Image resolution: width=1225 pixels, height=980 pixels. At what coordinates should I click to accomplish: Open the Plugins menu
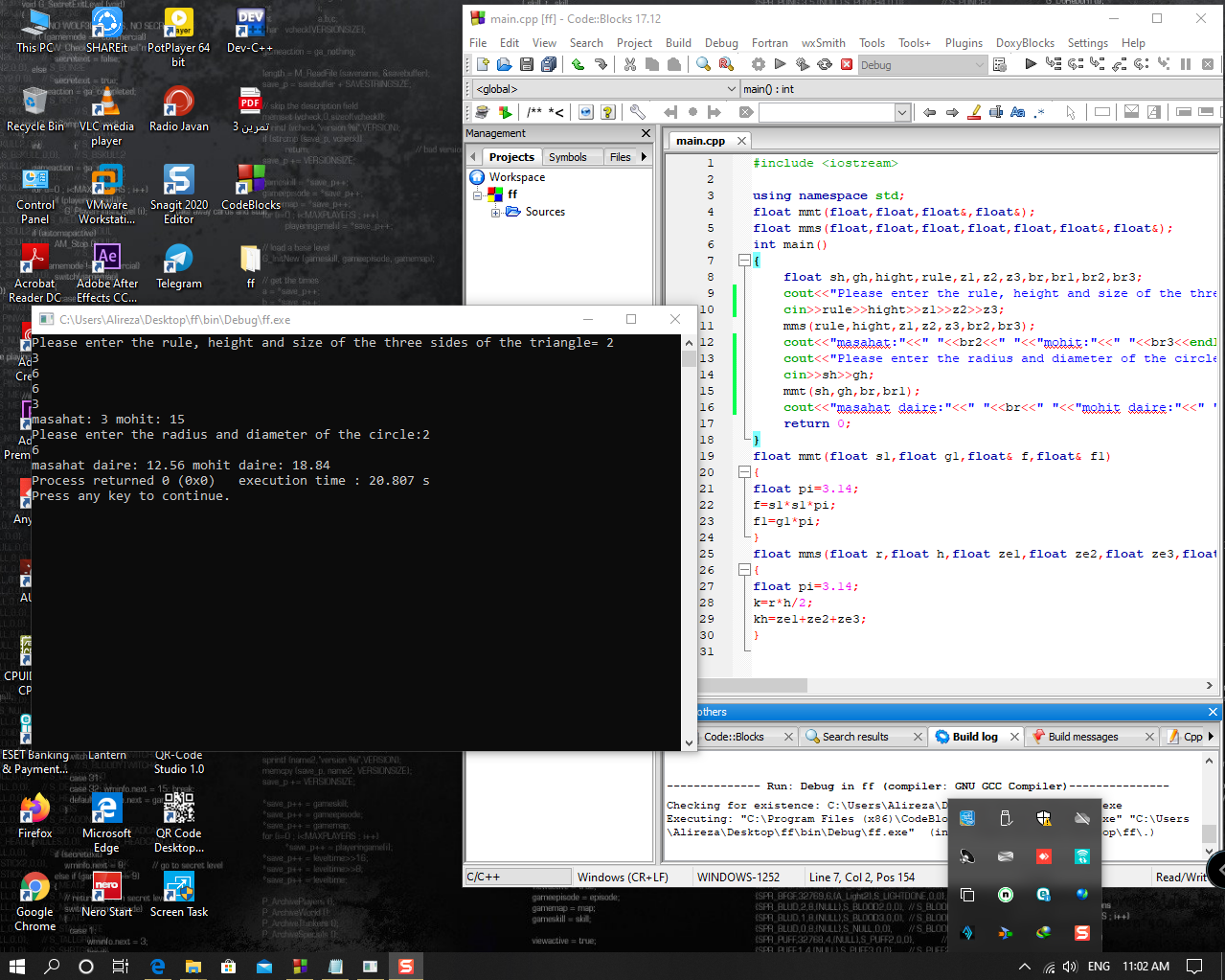(963, 43)
